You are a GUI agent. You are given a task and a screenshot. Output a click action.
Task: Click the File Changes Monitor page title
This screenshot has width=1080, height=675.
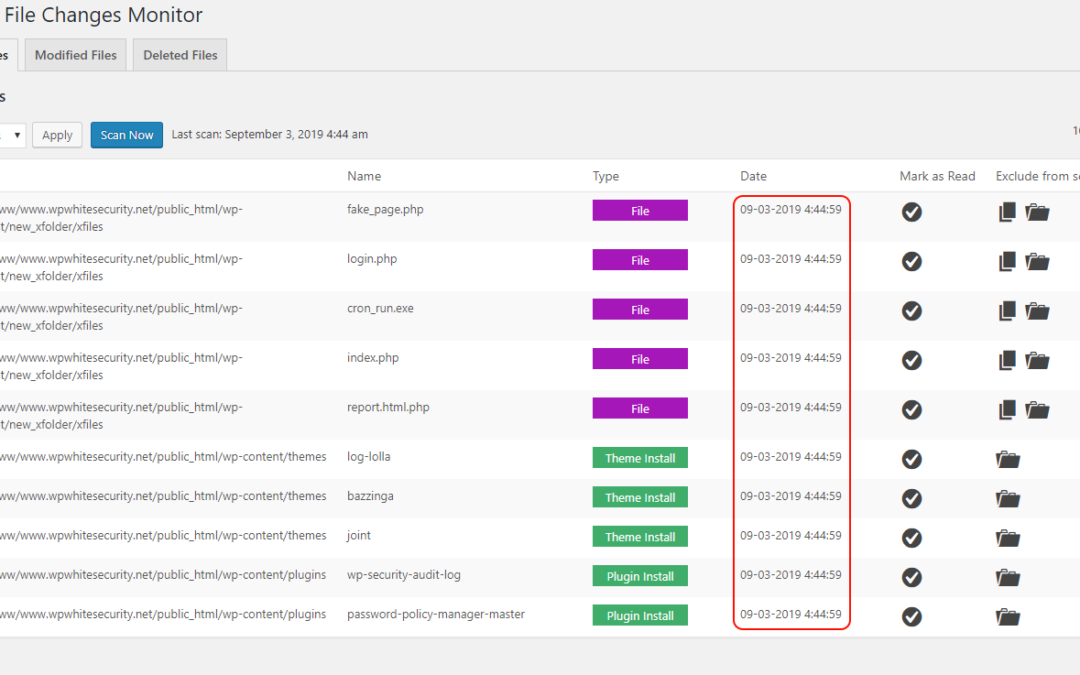click(x=103, y=15)
